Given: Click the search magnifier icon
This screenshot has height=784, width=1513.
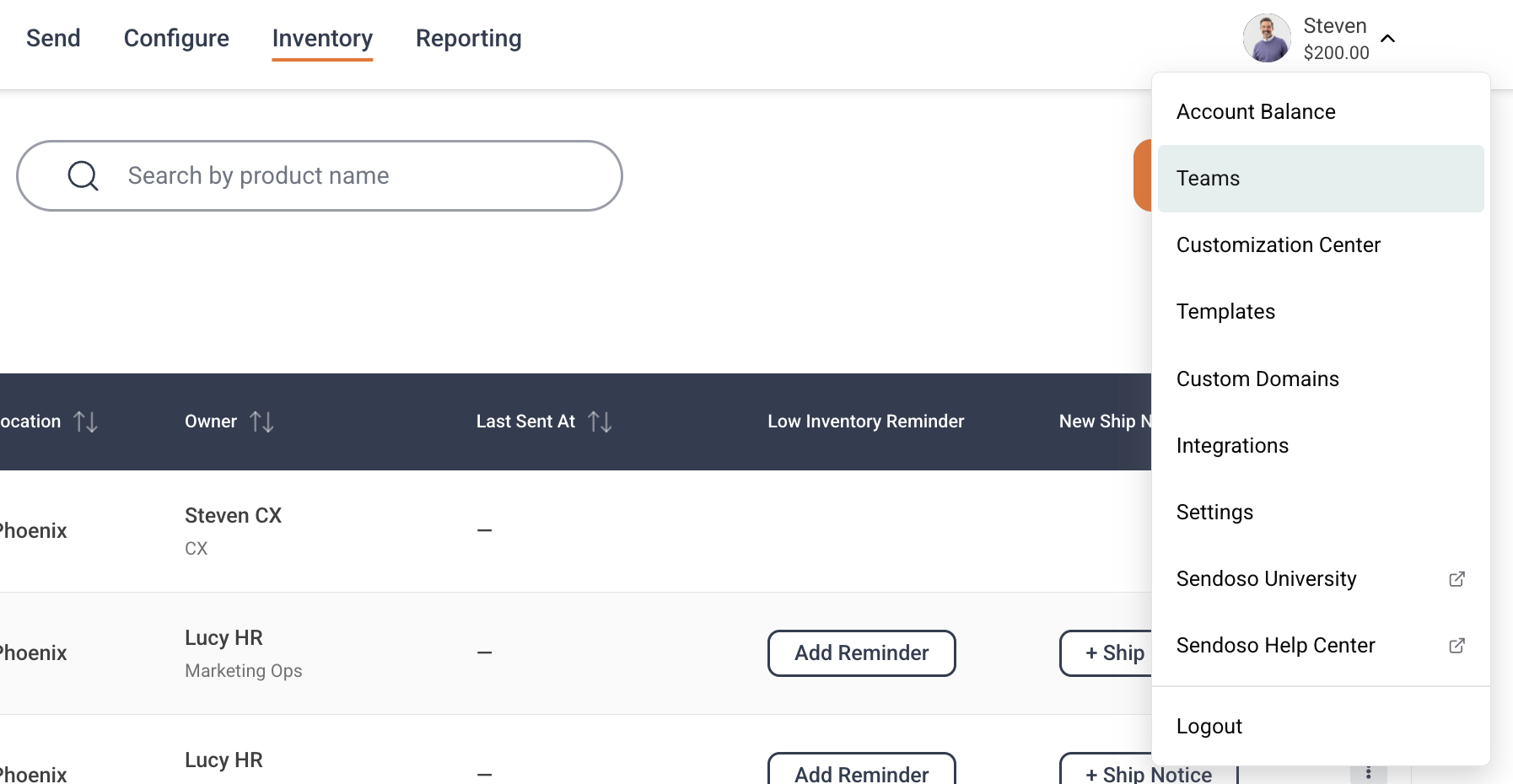Looking at the screenshot, I should click(x=83, y=175).
